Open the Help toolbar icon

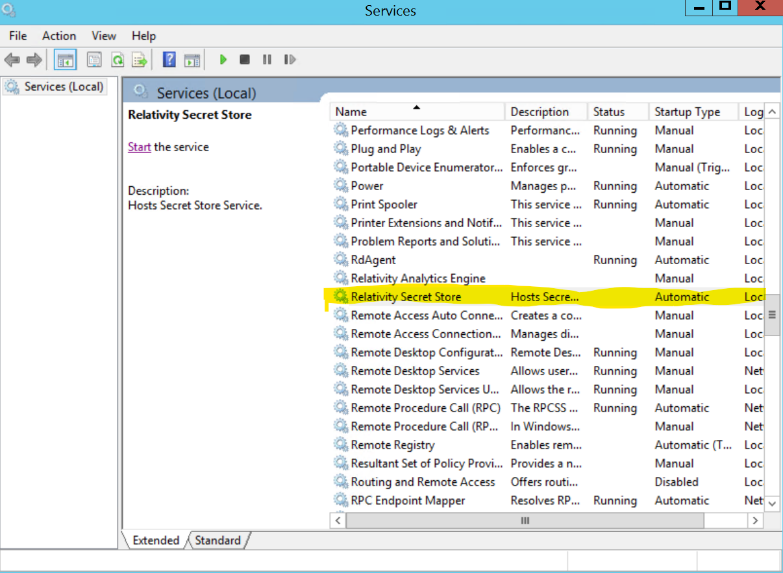tap(169, 60)
